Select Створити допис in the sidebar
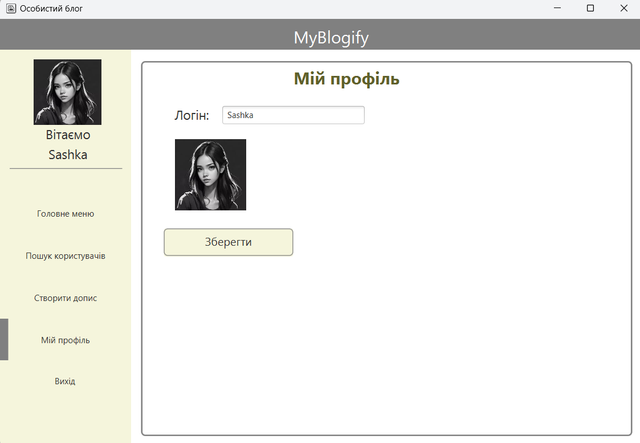This screenshot has height=443, width=640. tap(65, 298)
